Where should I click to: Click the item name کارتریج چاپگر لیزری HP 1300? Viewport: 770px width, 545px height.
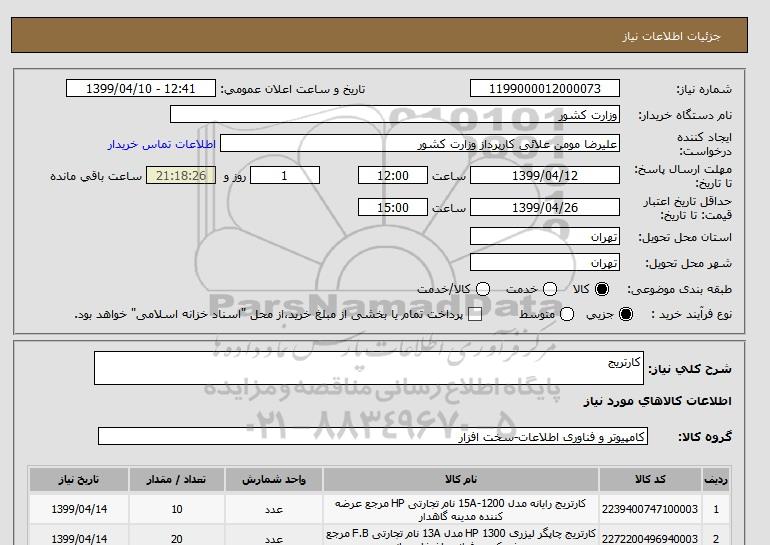click(461, 536)
